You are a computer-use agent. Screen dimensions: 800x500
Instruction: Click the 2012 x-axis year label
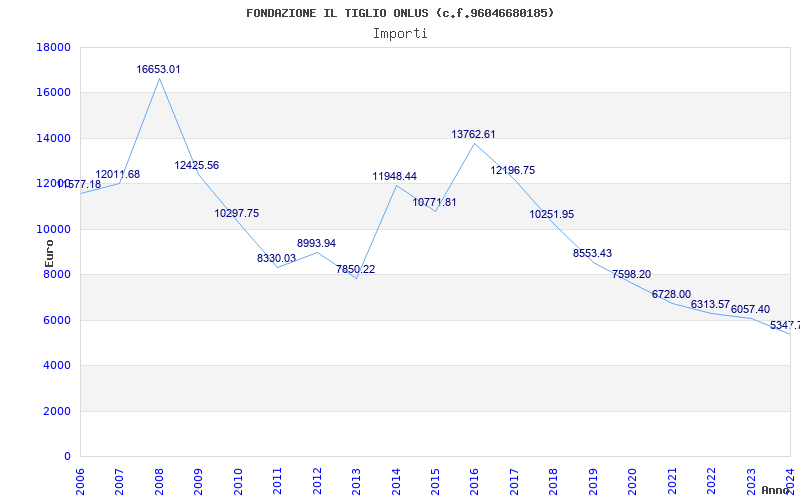[317, 481]
